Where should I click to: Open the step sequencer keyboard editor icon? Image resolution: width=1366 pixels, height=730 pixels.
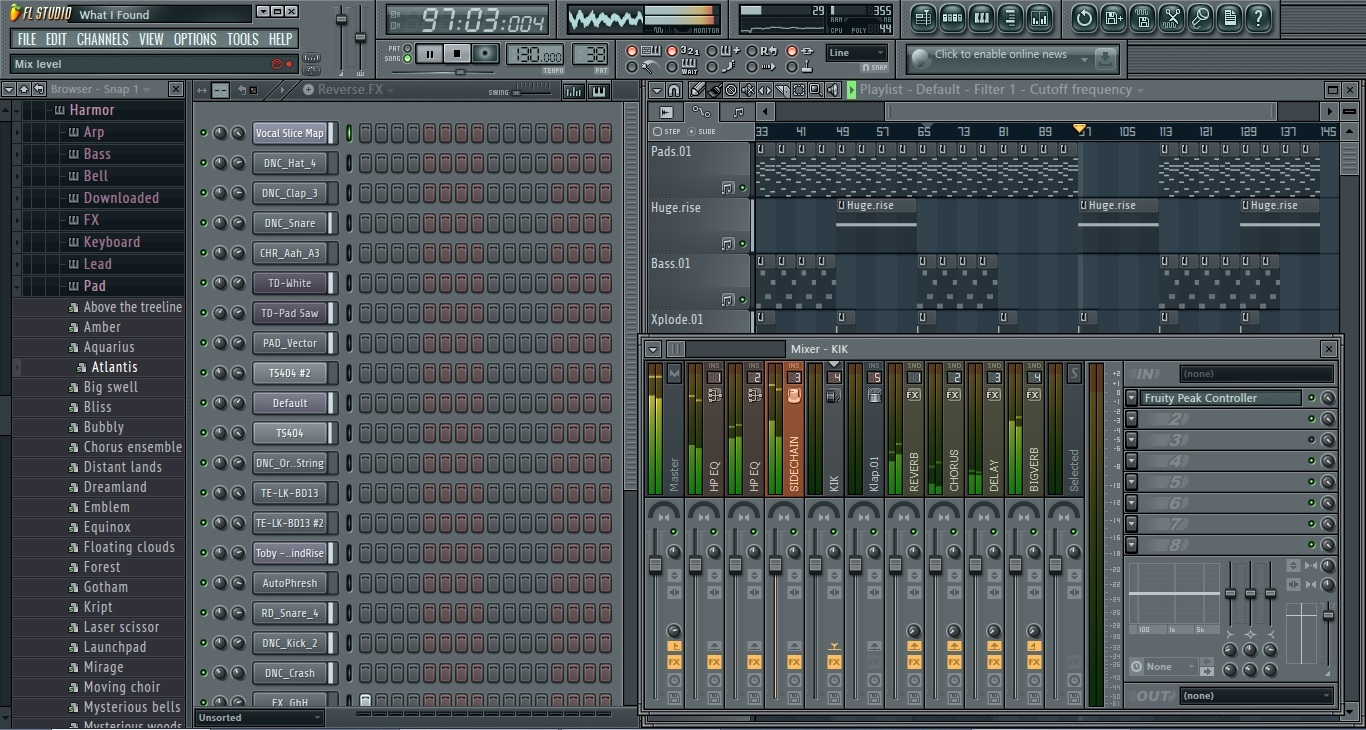598,91
